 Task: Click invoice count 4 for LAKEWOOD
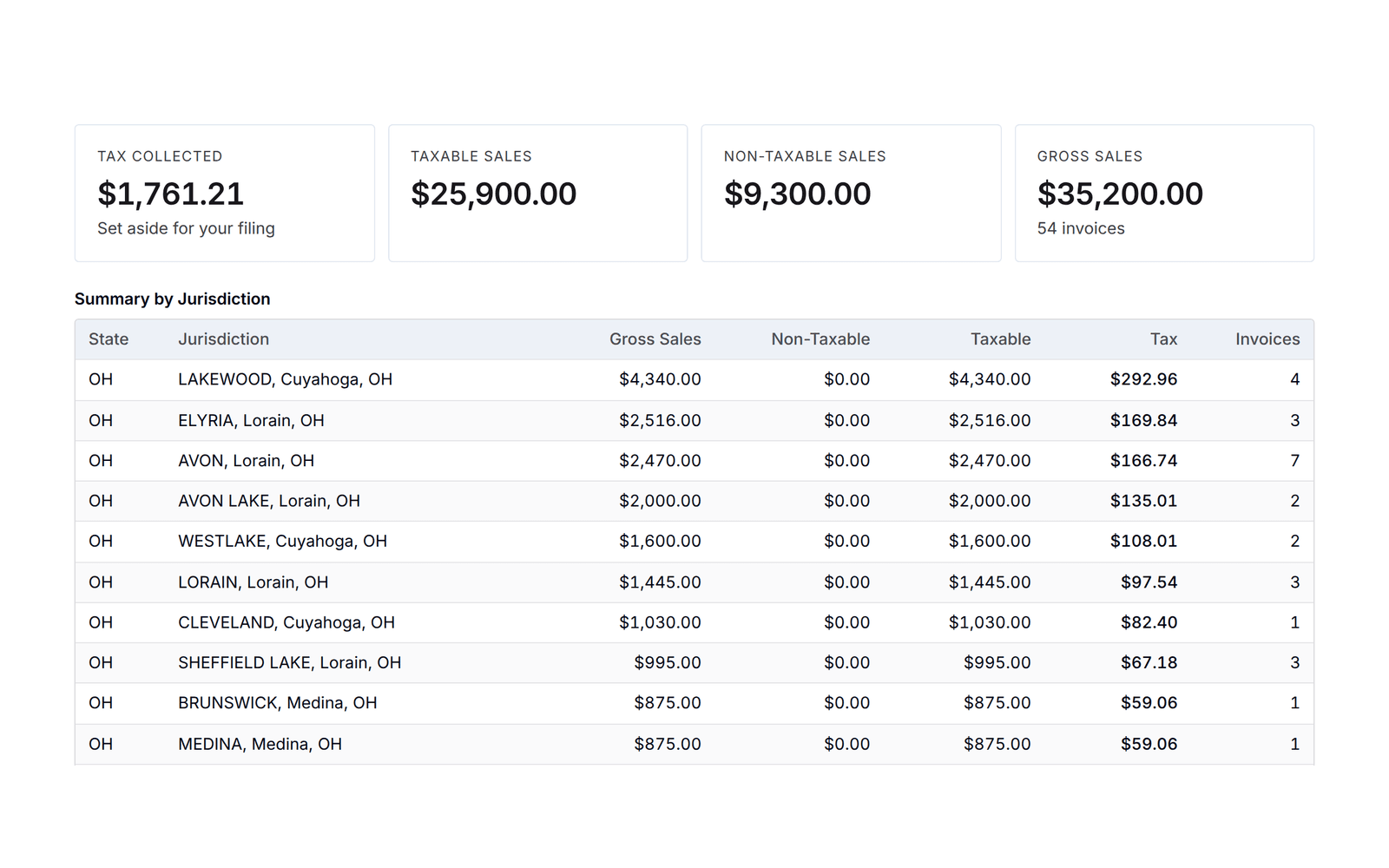click(1294, 379)
